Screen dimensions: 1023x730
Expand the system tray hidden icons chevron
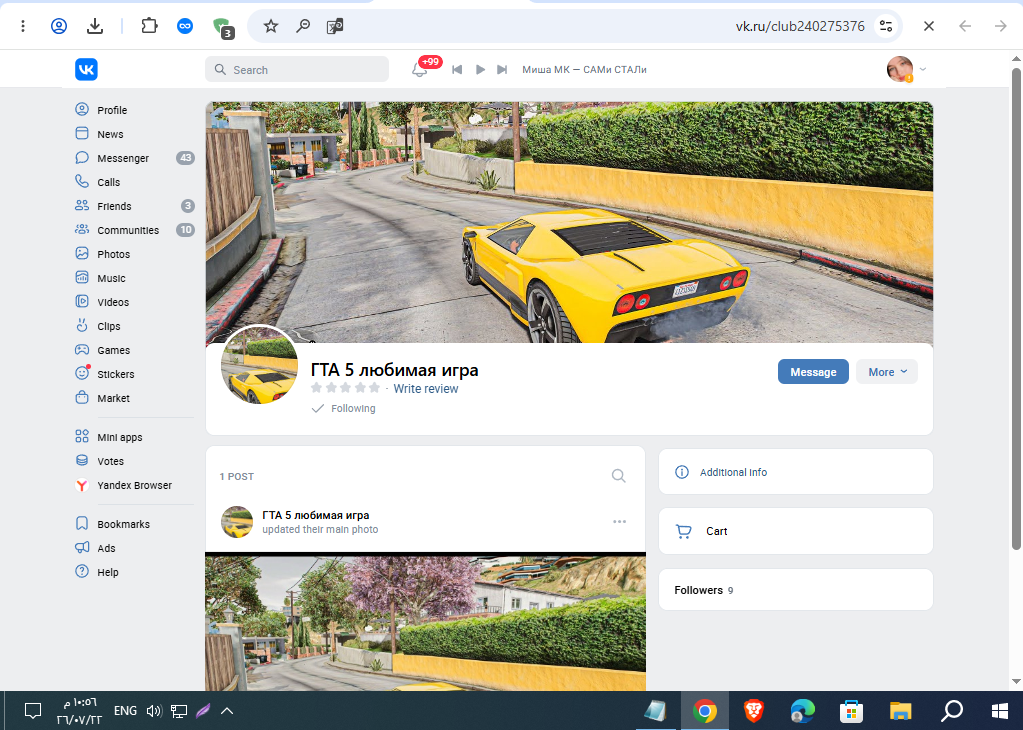227,710
